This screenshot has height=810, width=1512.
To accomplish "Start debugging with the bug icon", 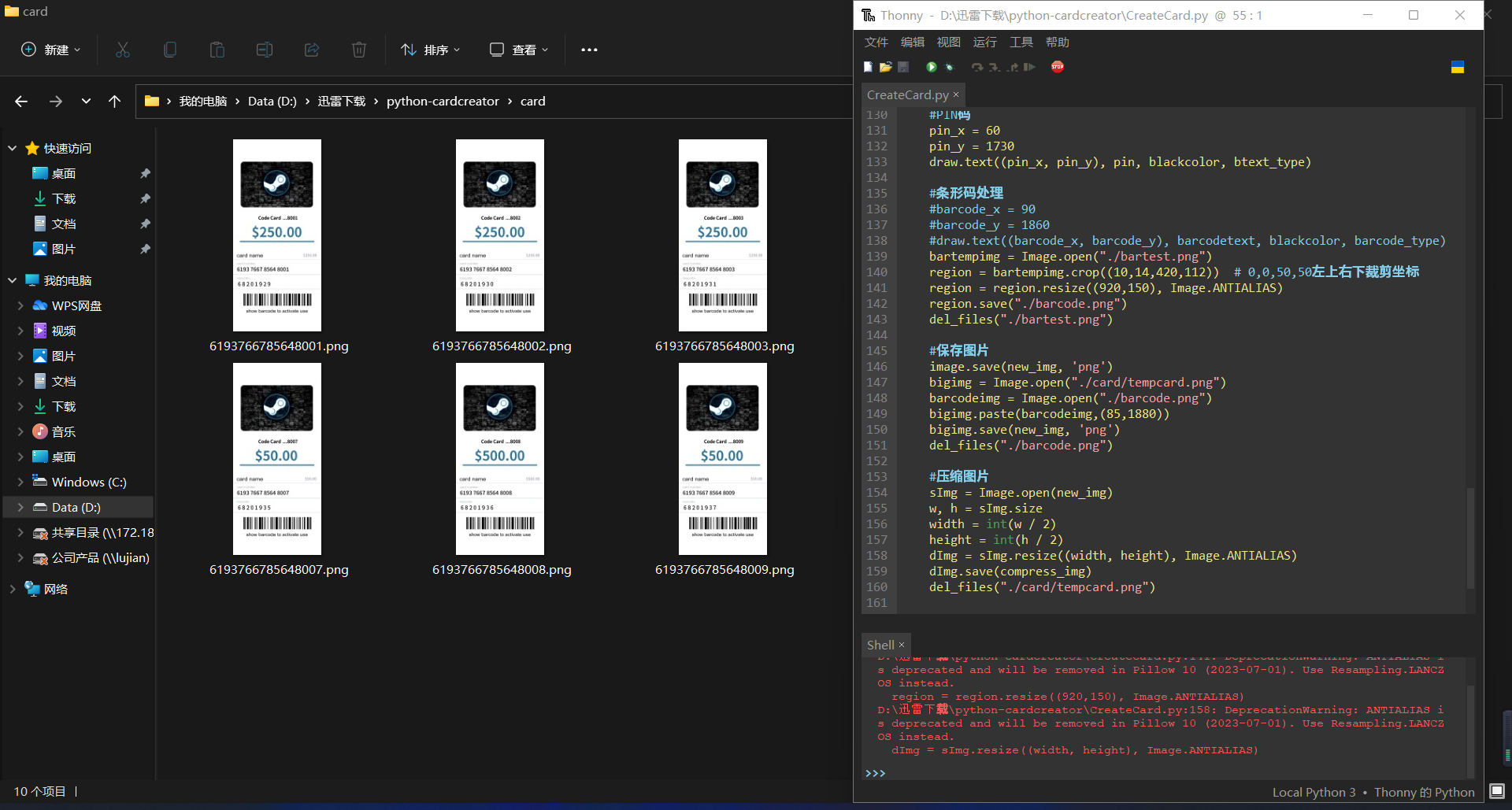I will click(949, 67).
